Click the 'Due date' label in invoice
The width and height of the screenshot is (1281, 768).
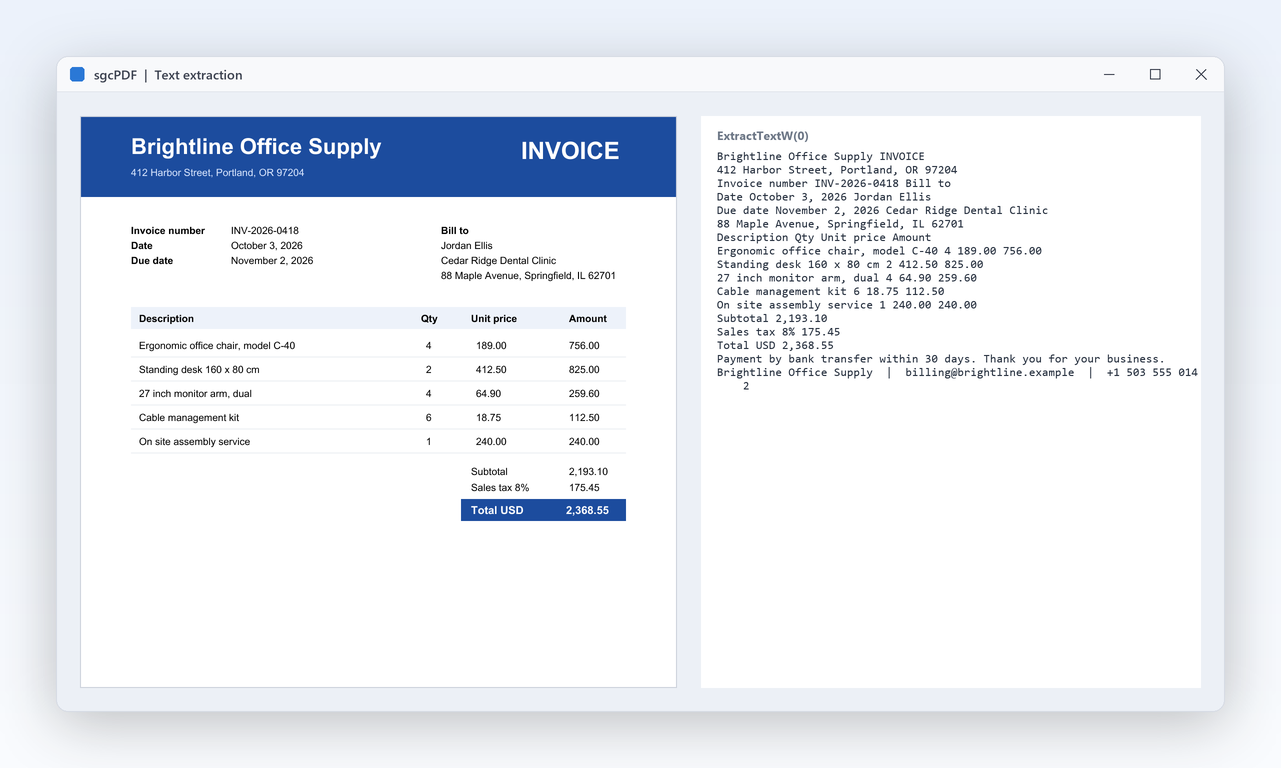point(152,261)
